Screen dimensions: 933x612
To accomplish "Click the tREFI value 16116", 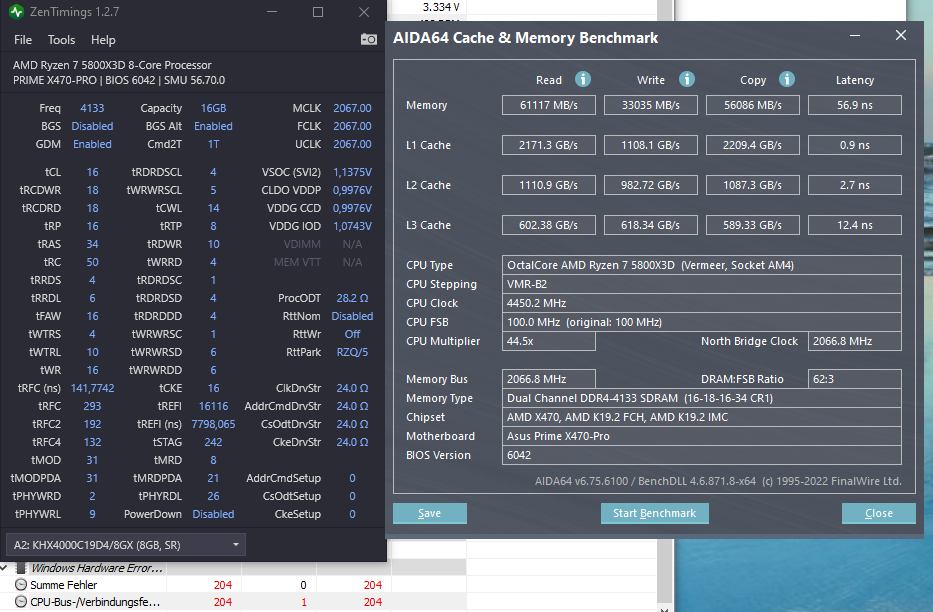I will point(213,406).
